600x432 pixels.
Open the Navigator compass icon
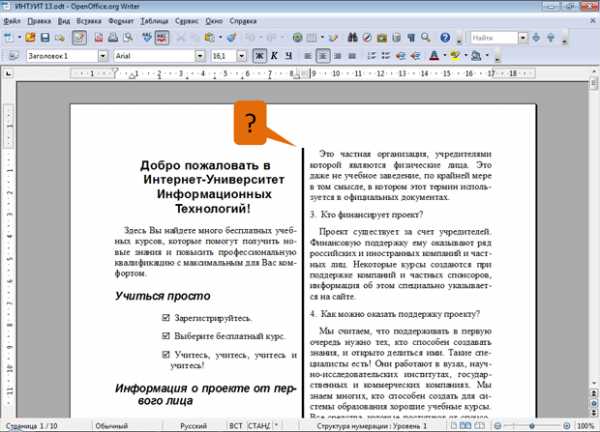(x=367, y=37)
